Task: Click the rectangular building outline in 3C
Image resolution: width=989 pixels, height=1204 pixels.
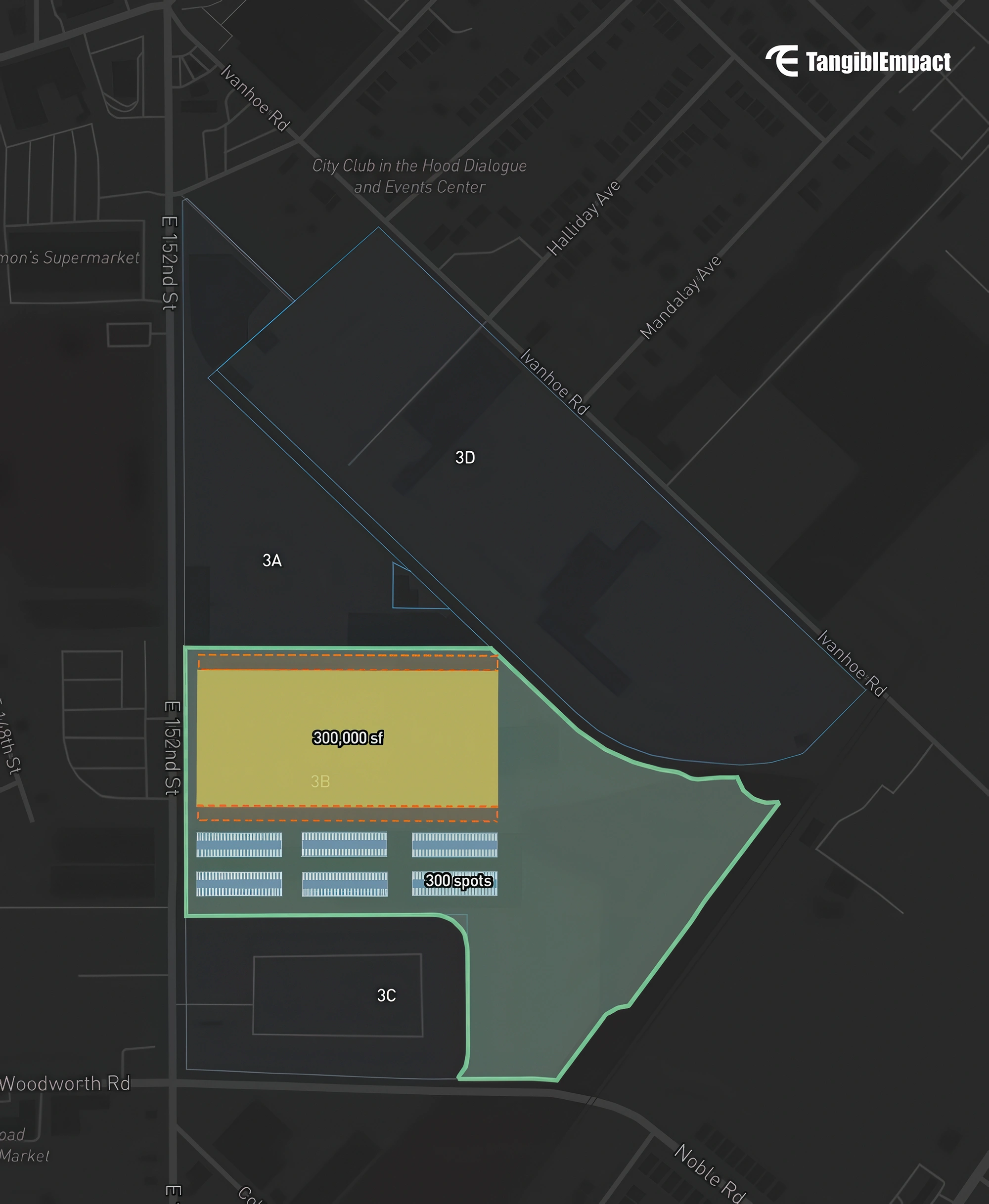Action: pos(338,995)
